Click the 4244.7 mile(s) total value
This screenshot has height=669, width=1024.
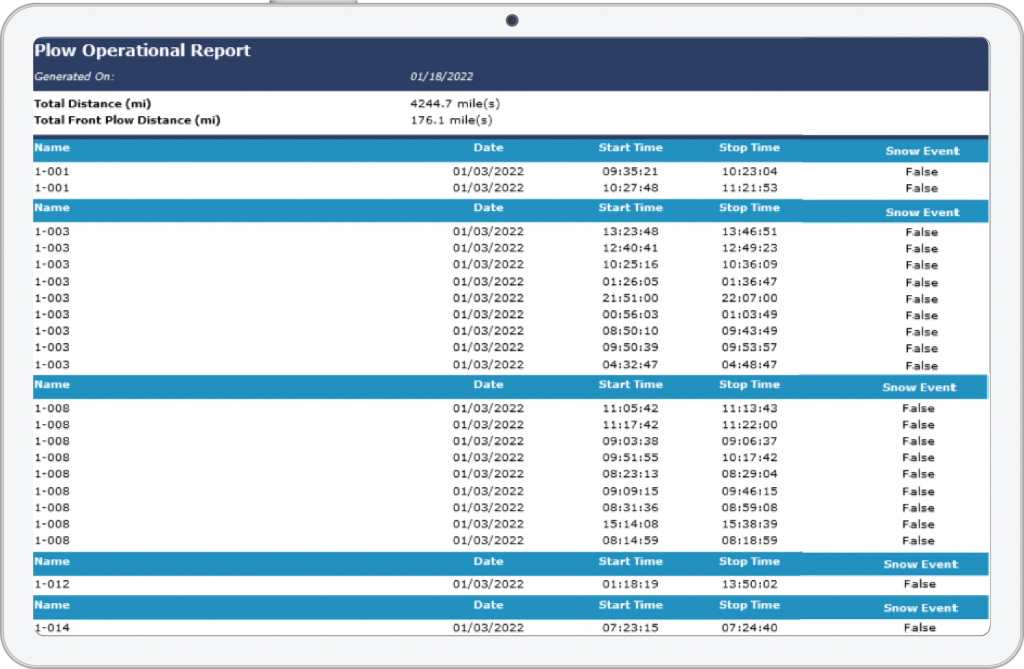coord(451,103)
